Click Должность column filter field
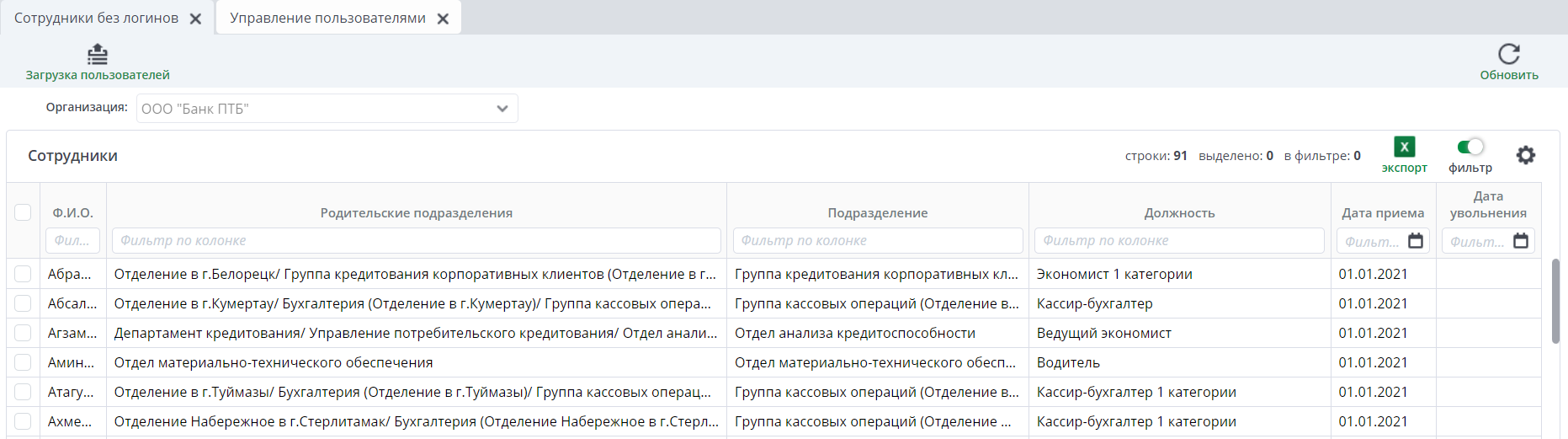1568x439 pixels. tap(1179, 241)
